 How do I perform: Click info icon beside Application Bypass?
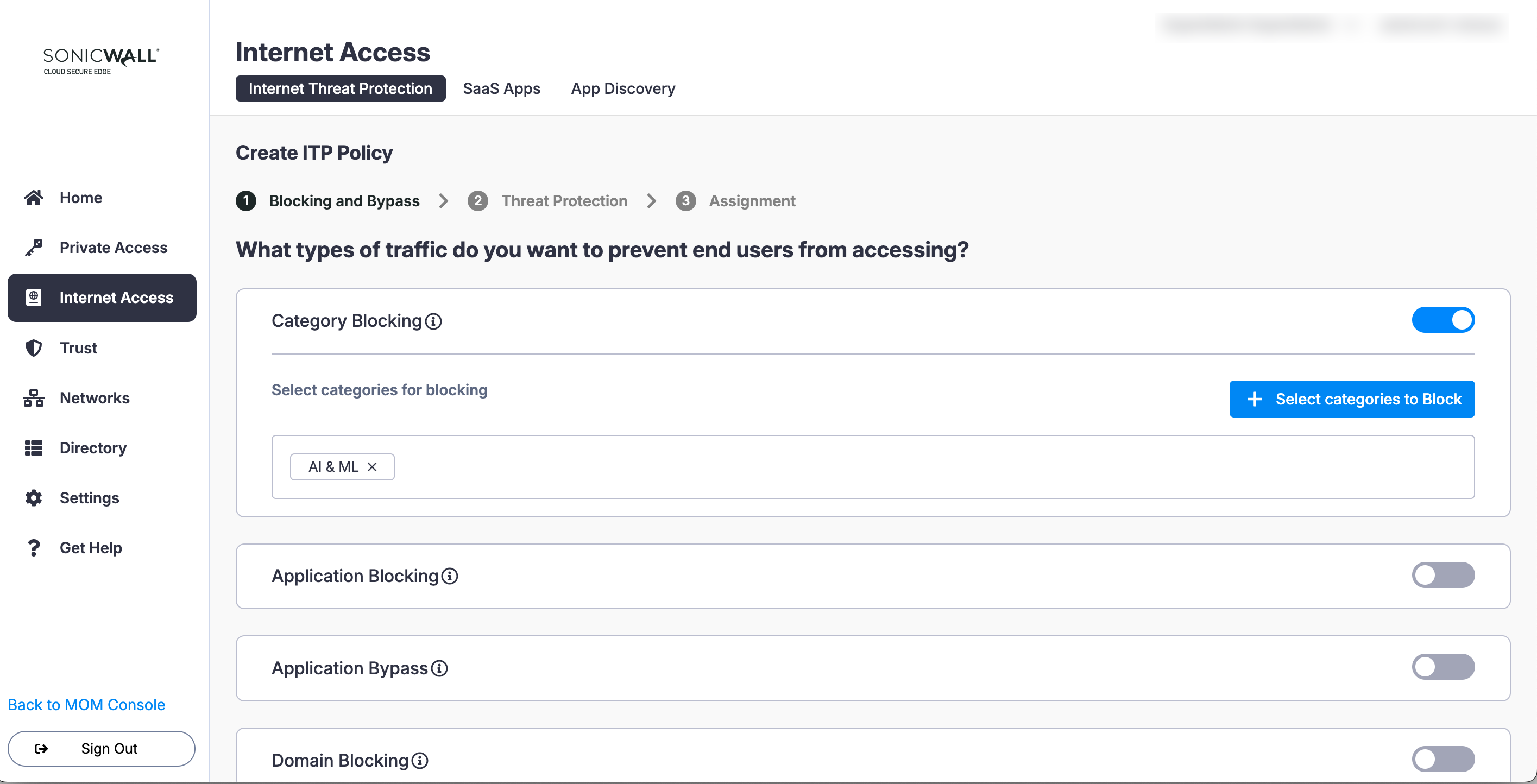pos(439,668)
